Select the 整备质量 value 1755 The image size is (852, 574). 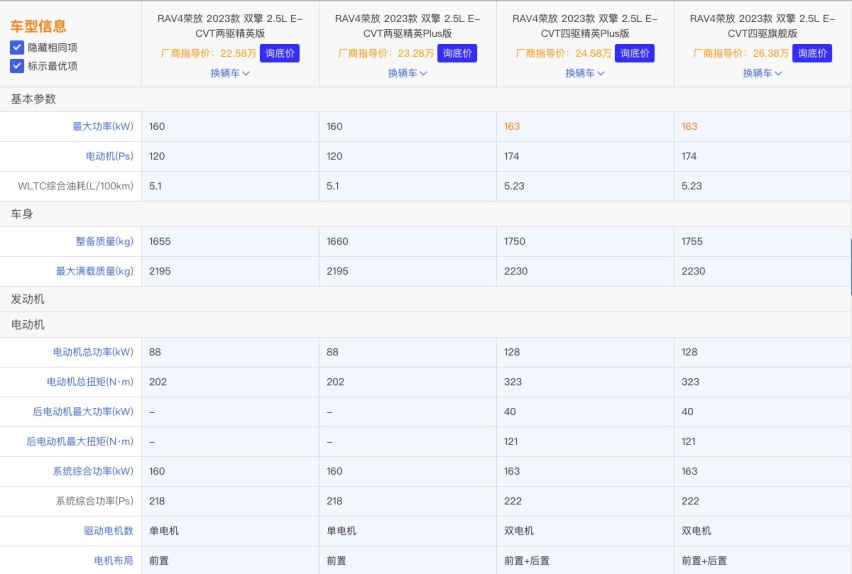pyautogui.click(x=692, y=241)
